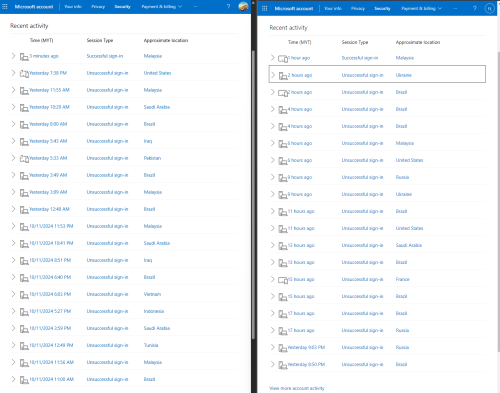Image resolution: width=500 pixels, height=393 pixels.
Task: Click device icon for '3 minutes ago' row
Action: click(x=24, y=56)
